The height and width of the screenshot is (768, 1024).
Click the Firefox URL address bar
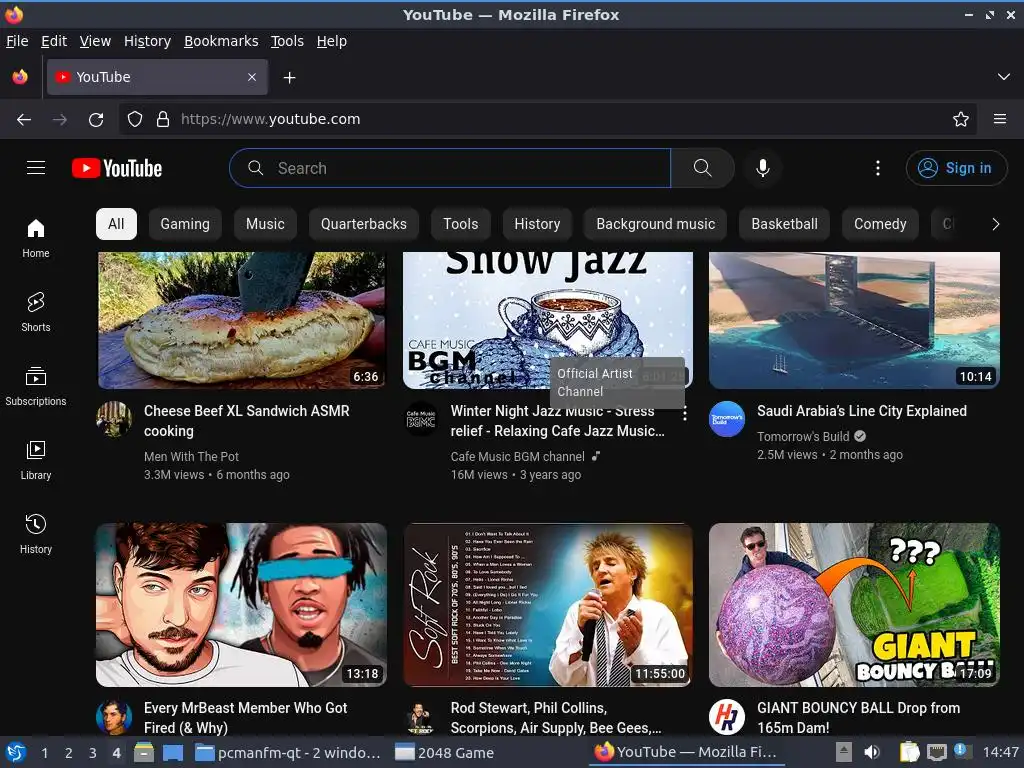tap(549, 120)
